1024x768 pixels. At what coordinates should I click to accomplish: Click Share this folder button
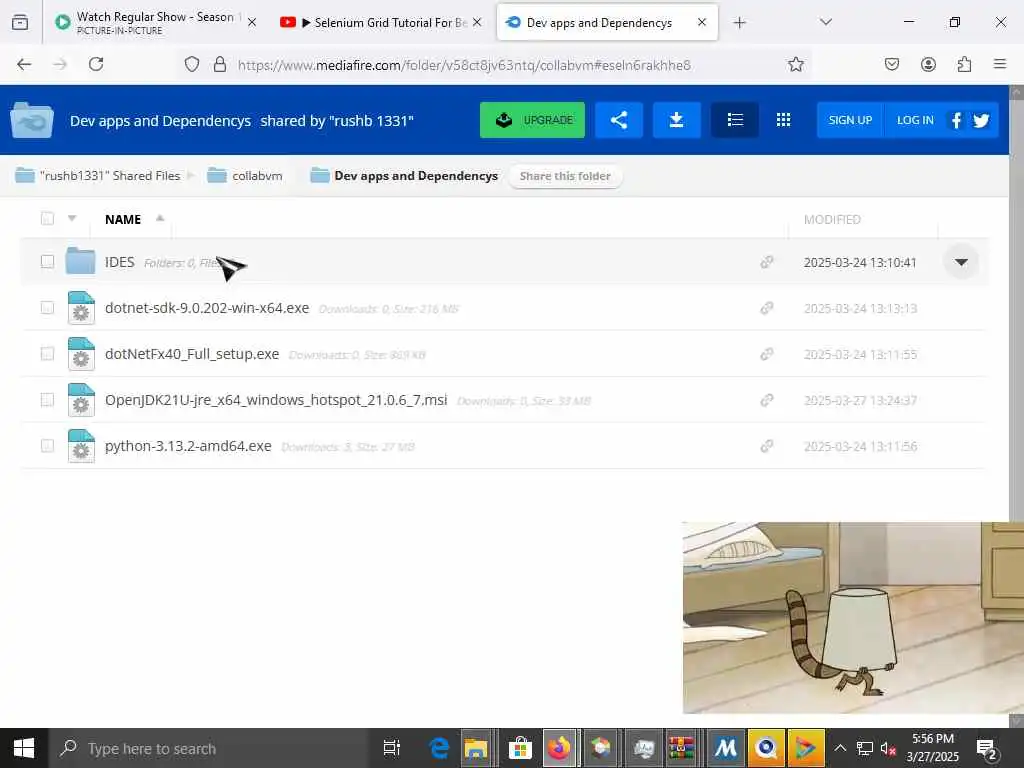point(565,176)
